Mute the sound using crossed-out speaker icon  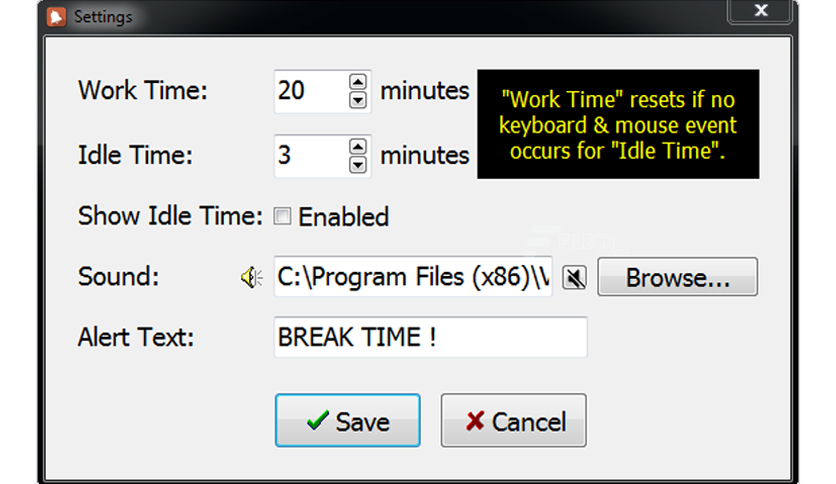(x=575, y=277)
